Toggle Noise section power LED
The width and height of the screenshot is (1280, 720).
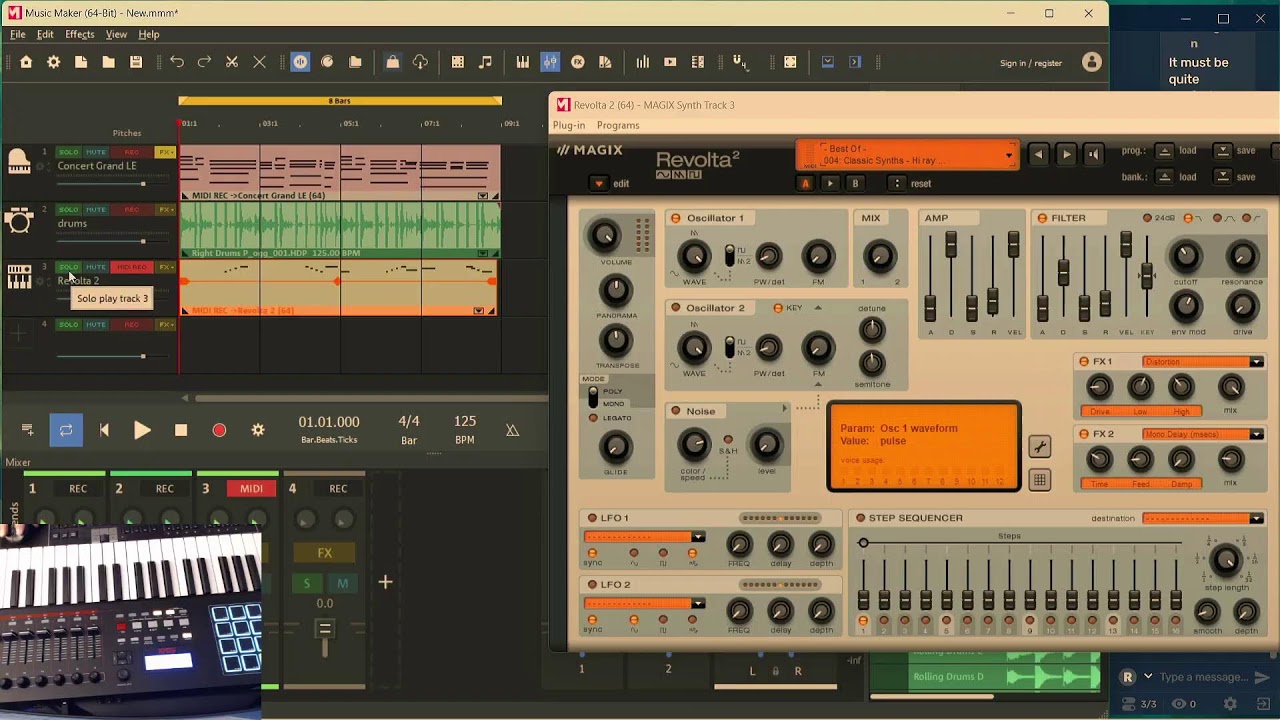tap(675, 411)
